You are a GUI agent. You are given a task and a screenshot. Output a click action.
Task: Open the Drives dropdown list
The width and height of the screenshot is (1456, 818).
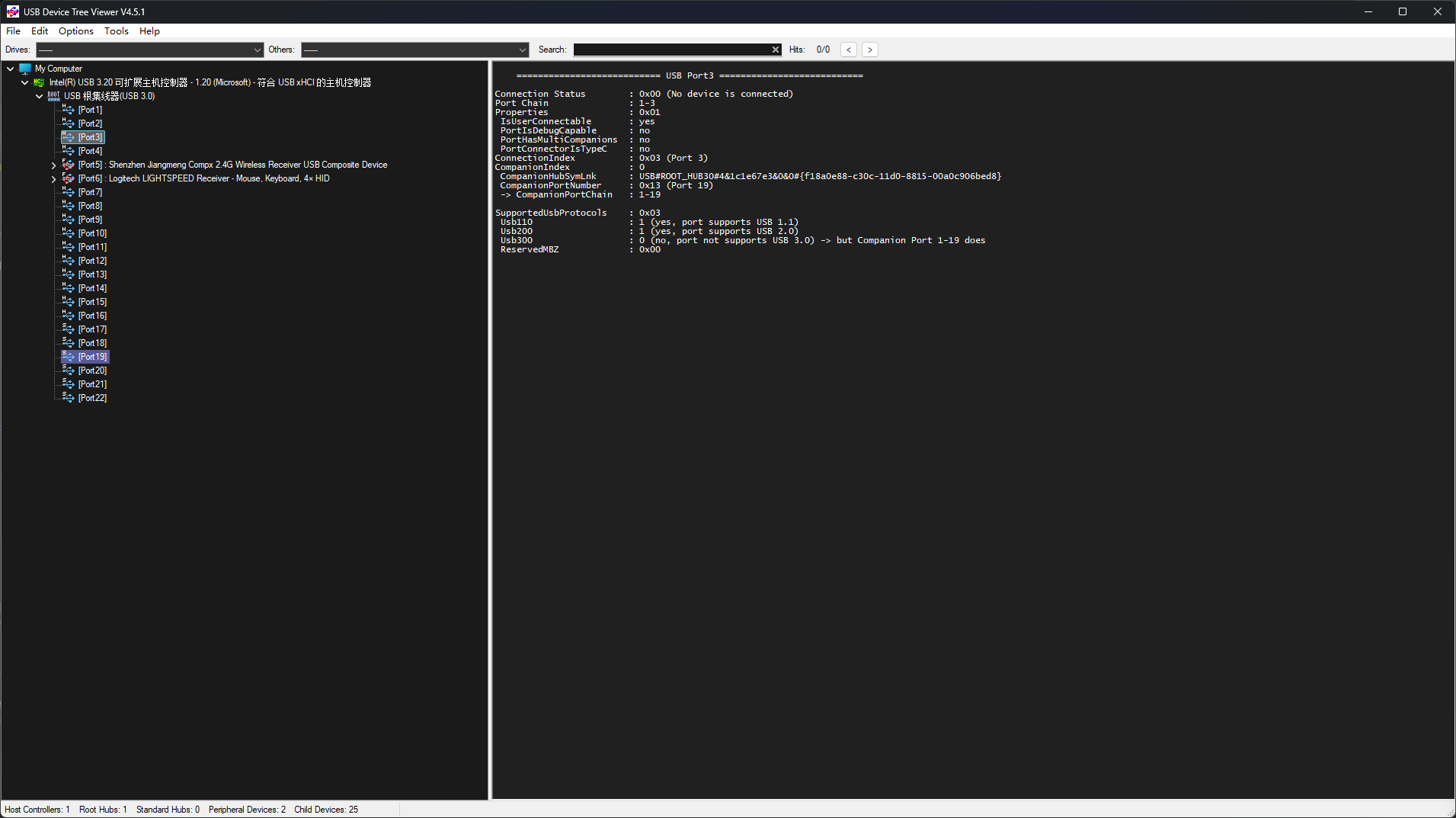click(x=257, y=50)
